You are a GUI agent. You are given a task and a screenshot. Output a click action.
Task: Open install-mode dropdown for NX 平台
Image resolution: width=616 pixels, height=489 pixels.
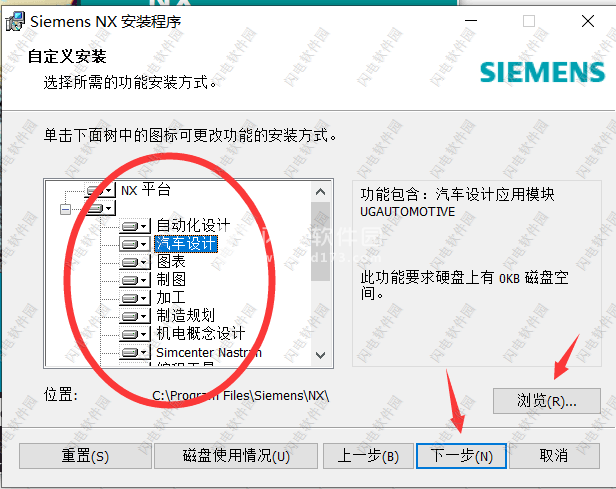coord(101,190)
